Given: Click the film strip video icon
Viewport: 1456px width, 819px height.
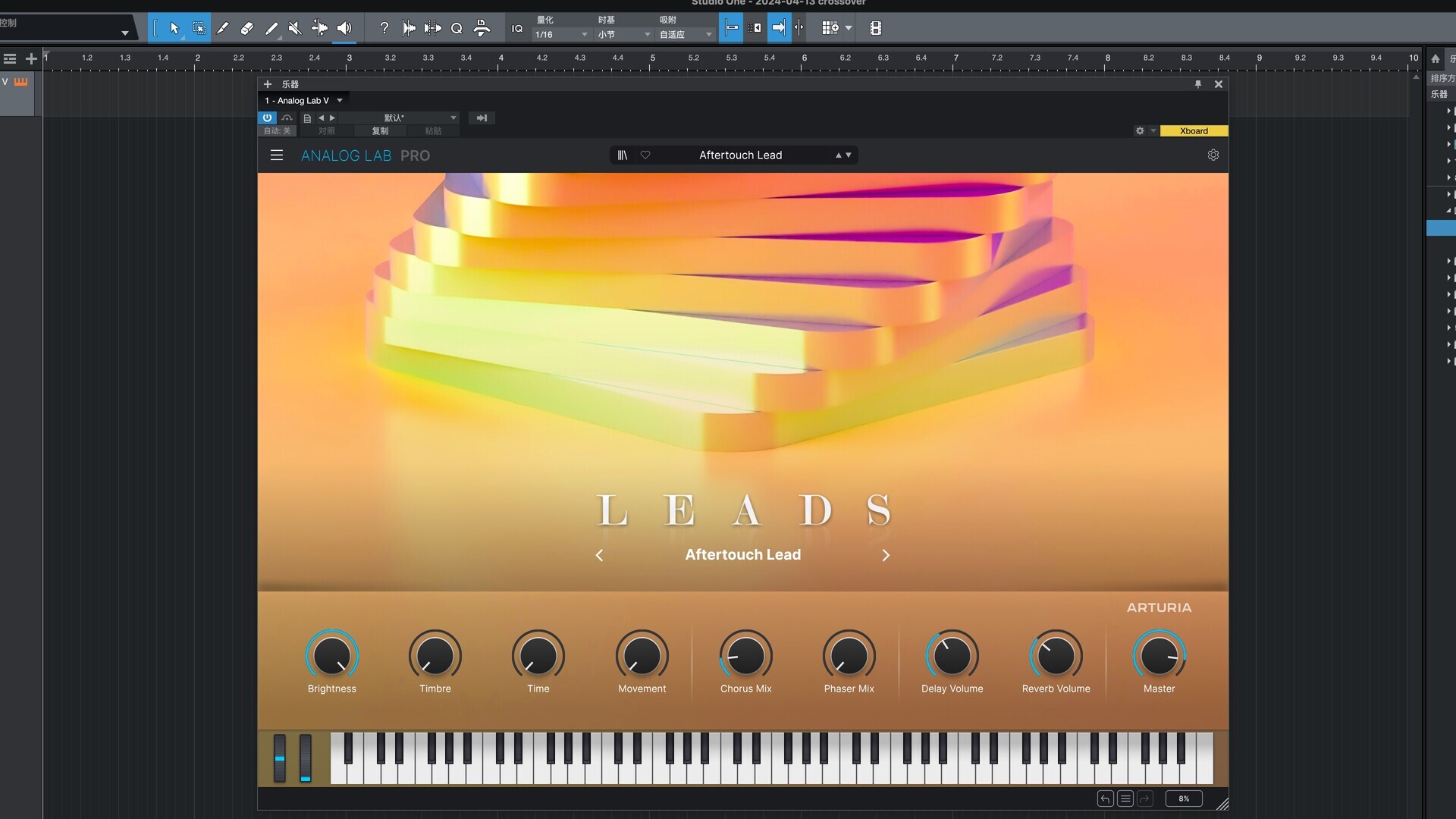Looking at the screenshot, I should click(875, 28).
